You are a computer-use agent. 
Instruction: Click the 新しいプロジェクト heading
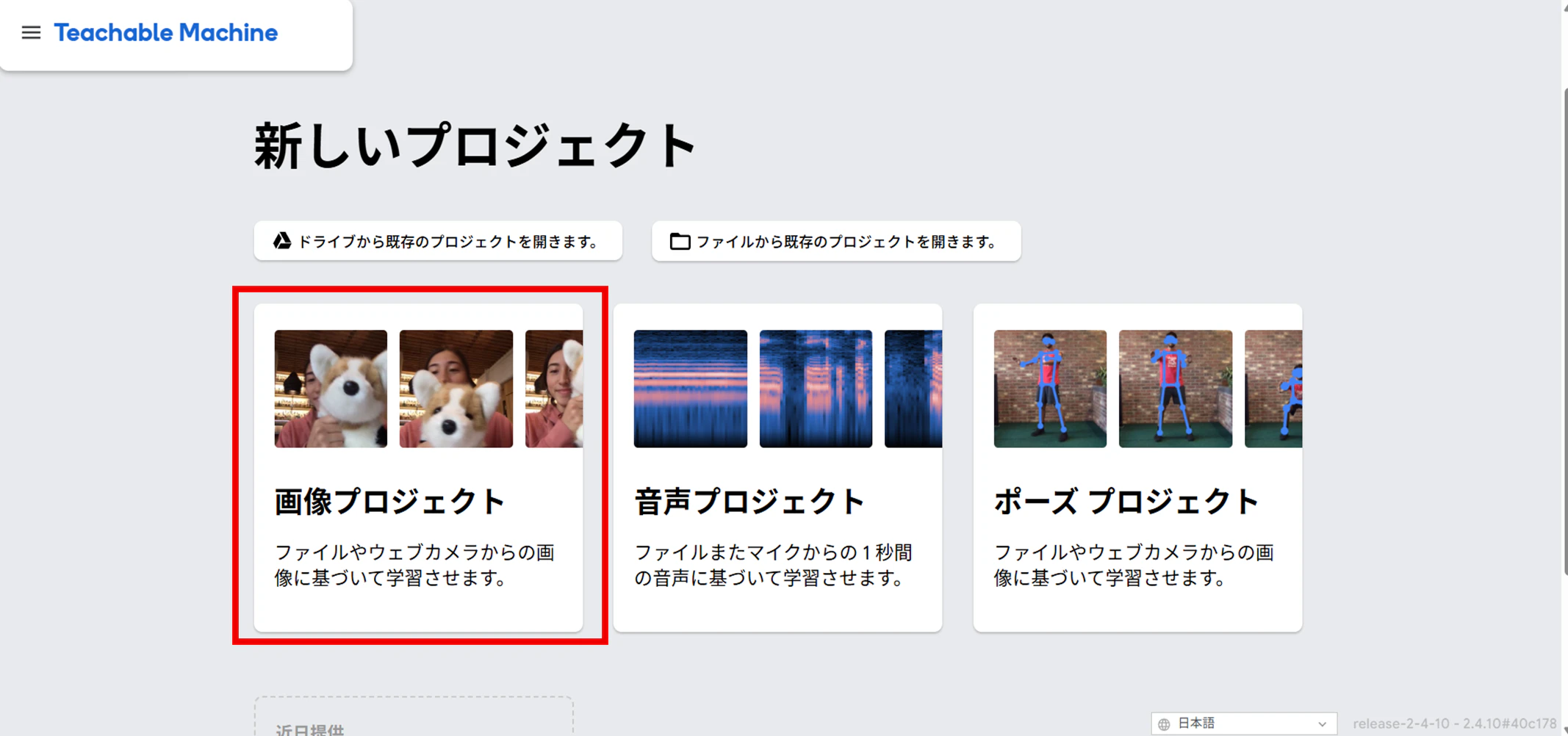(x=475, y=146)
